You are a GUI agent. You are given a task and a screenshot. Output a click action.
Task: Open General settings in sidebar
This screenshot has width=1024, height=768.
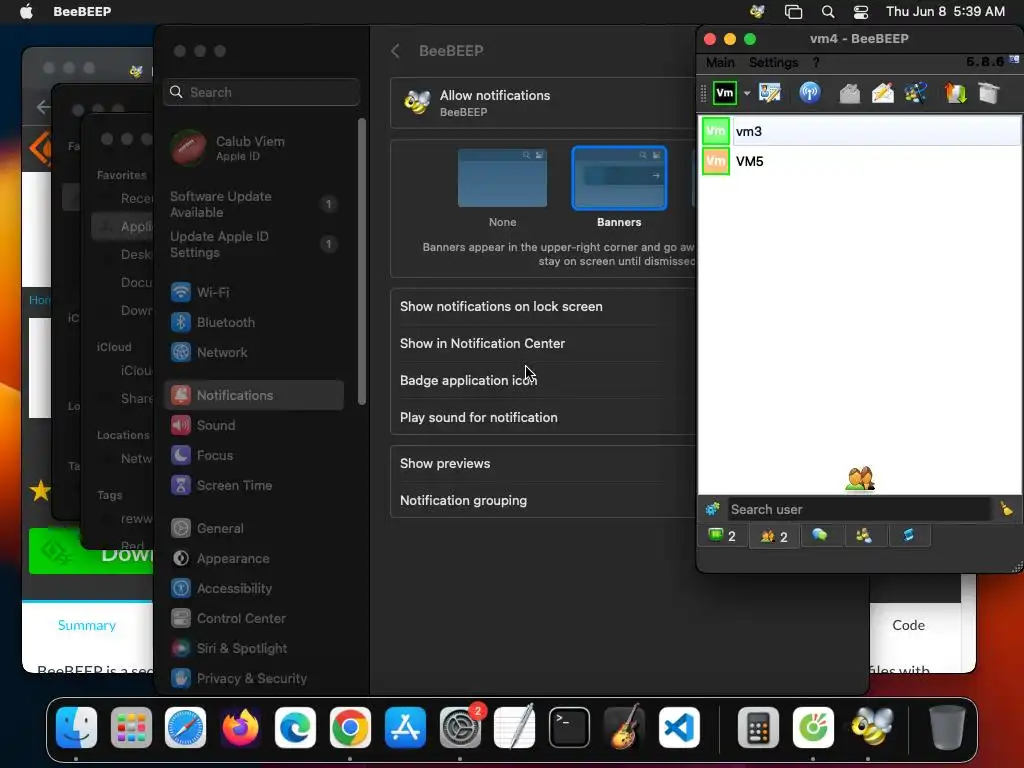[253, 528]
